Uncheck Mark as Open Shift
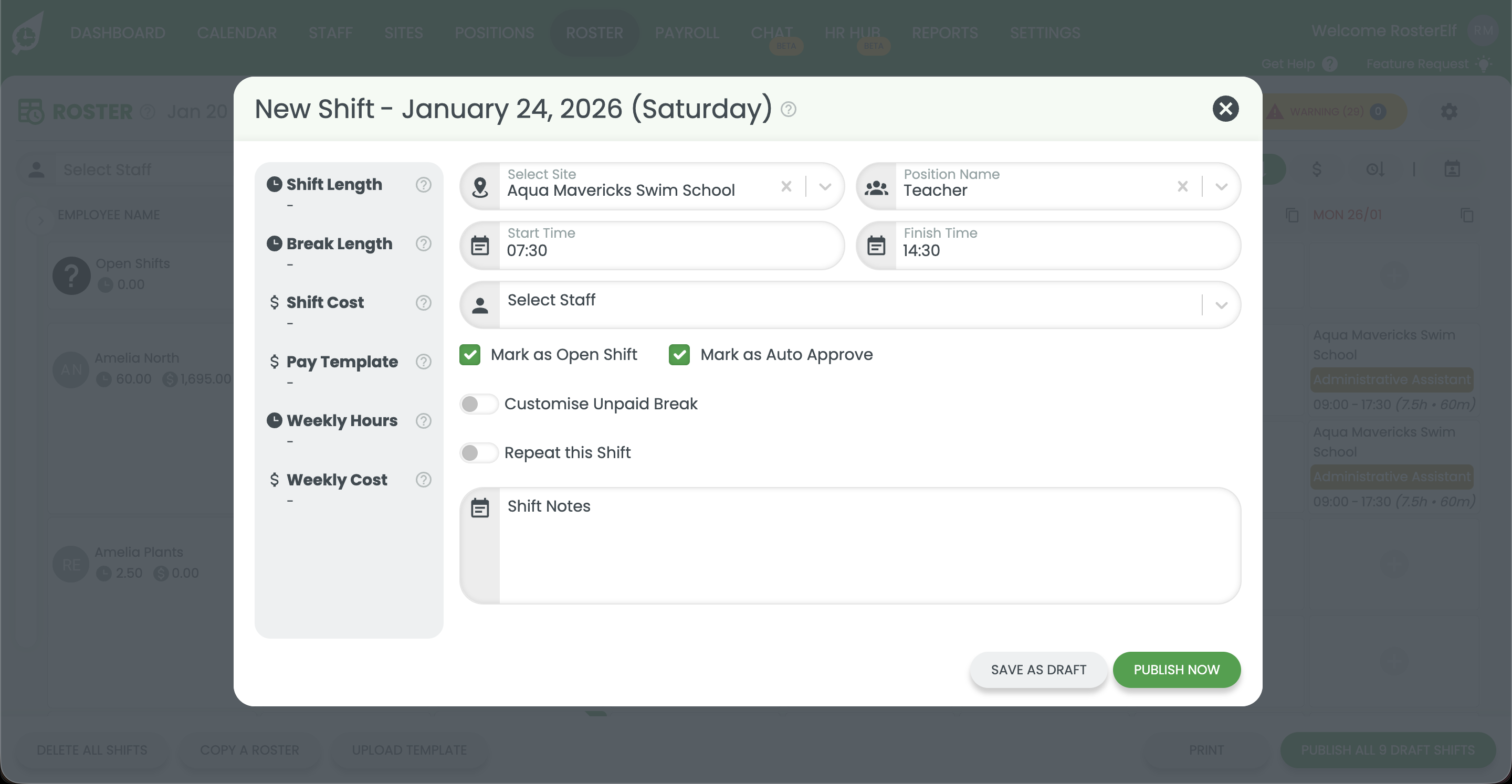The height and width of the screenshot is (784, 1512). click(x=469, y=354)
